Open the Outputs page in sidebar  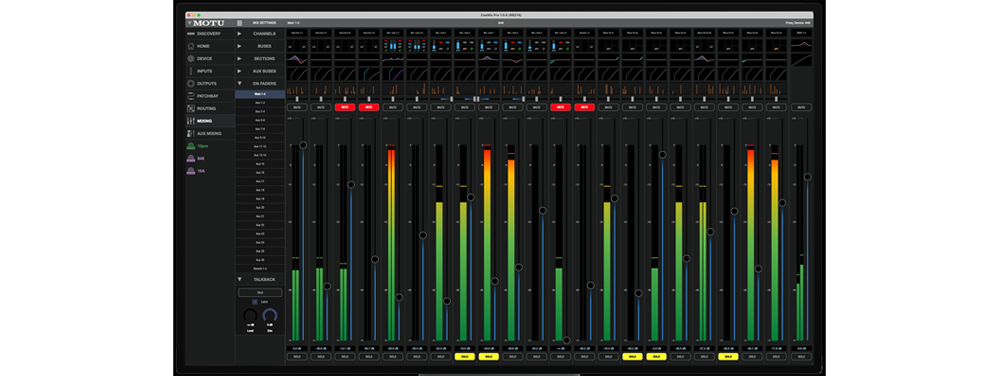coord(209,83)
